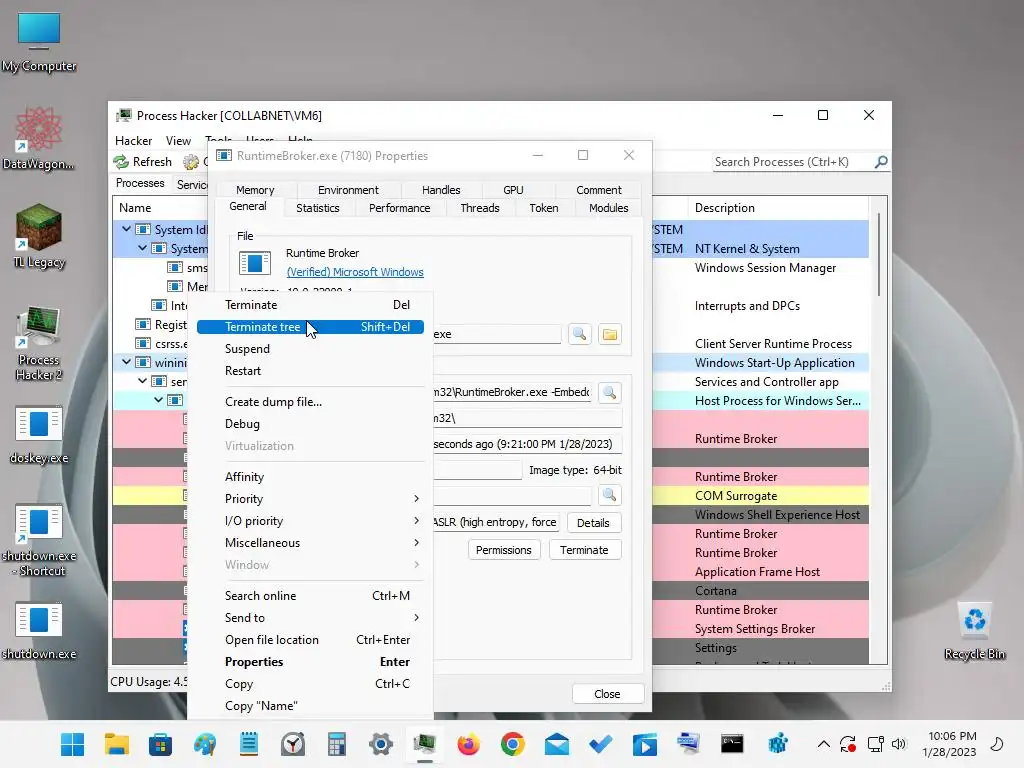Click the Details button
The width and height of the screenshot is (1024, 768).
593,522
